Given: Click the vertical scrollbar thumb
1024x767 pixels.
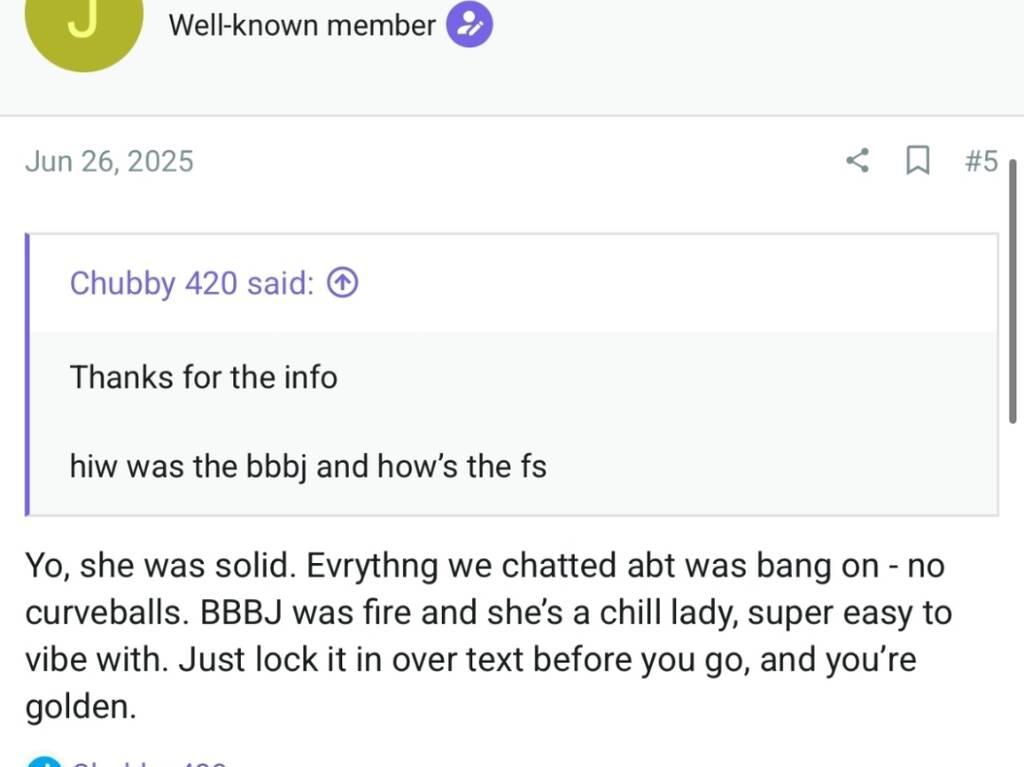Looking at the screenshot, I should click(1012, 290).
